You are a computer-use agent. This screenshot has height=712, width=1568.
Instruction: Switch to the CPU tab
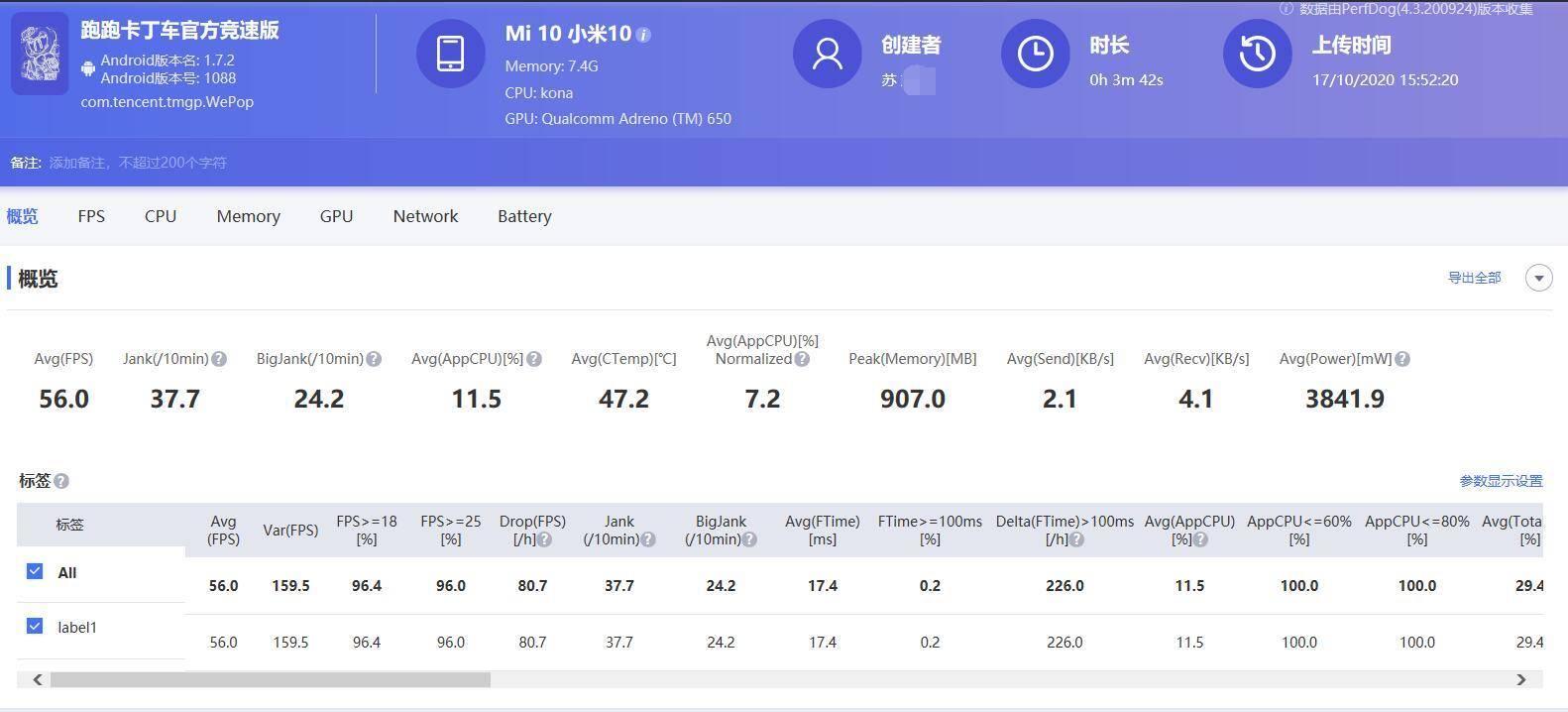[x=161, y=216]
